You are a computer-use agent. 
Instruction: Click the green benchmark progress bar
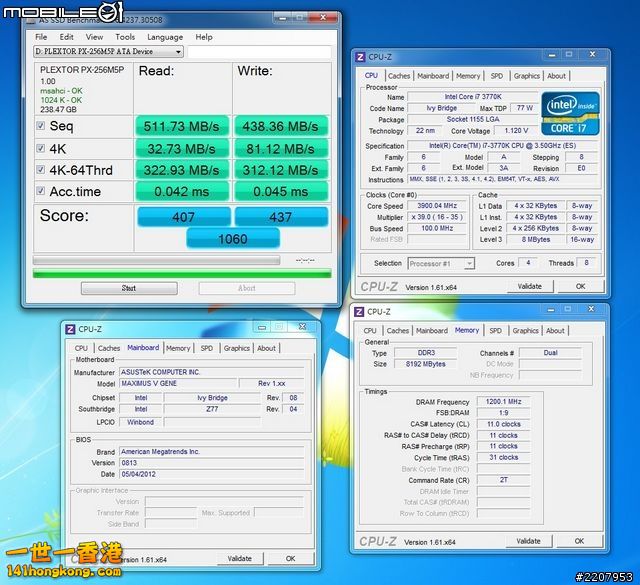tap(181, 271)
